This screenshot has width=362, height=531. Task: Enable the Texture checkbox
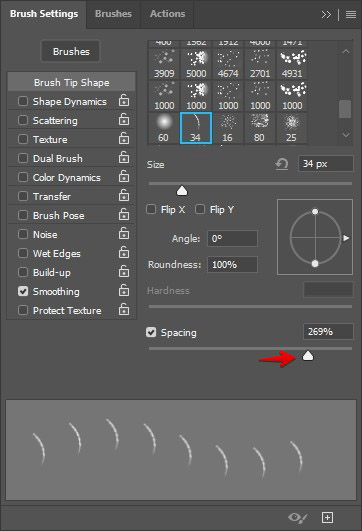(23, 139)
